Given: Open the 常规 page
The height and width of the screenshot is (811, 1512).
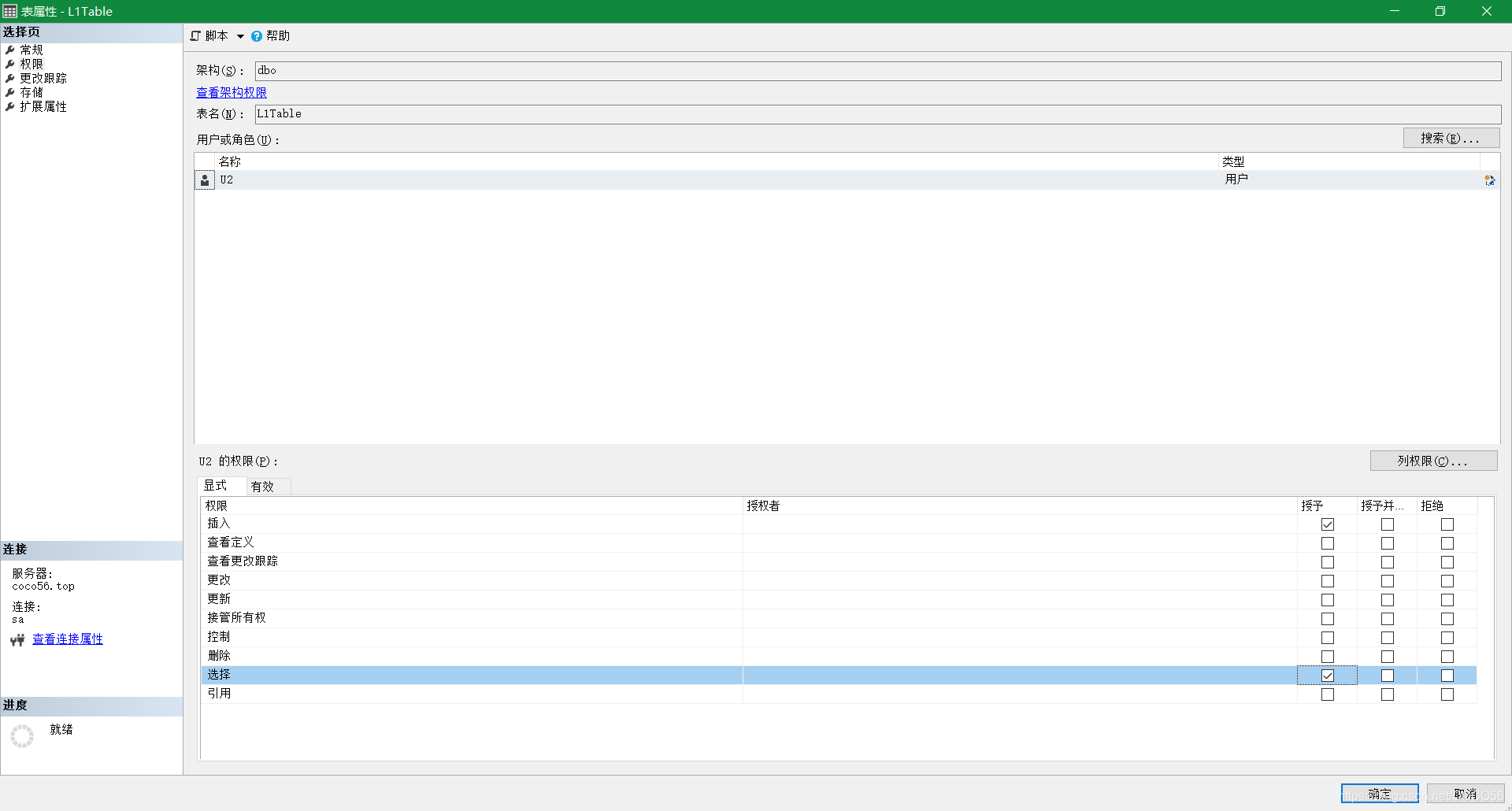Looking at the screenshot, I should pos(31,50).
